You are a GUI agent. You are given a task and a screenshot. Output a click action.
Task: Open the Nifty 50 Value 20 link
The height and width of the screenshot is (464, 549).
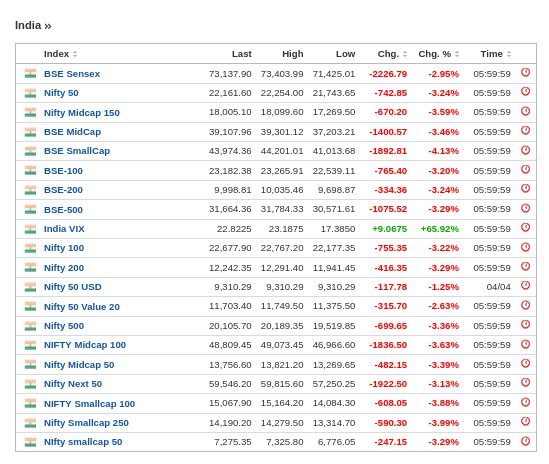point(82,307)
